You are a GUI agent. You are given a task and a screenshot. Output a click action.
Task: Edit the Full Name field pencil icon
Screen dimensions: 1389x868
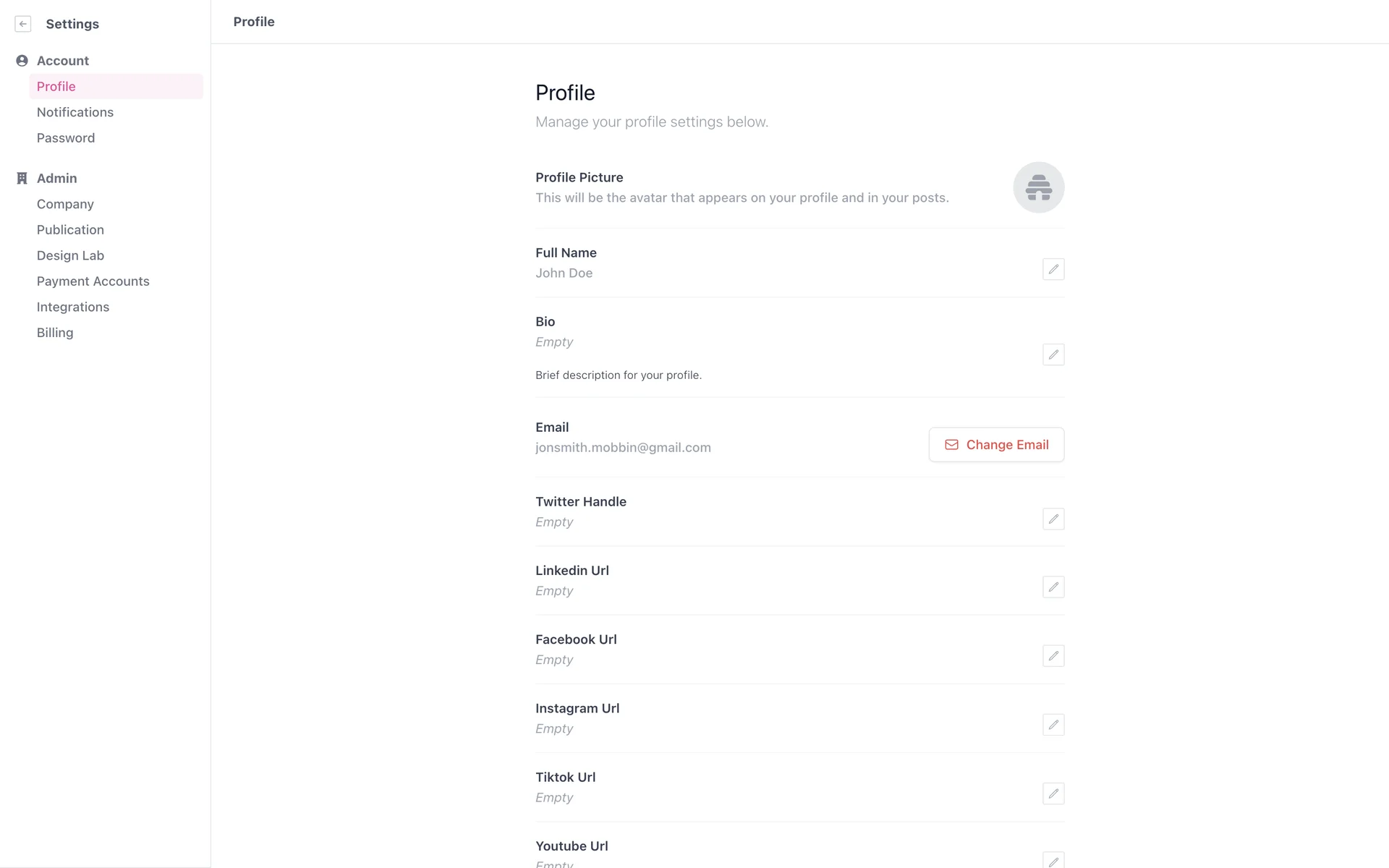coord(1053,269)
